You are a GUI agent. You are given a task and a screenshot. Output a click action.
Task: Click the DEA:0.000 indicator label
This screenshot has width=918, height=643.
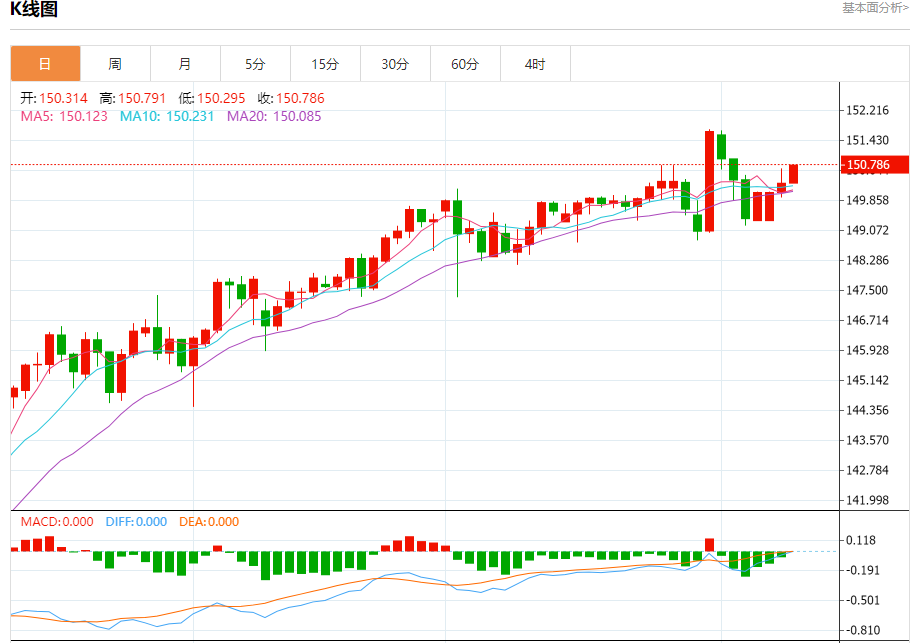[x=209, y=522]
